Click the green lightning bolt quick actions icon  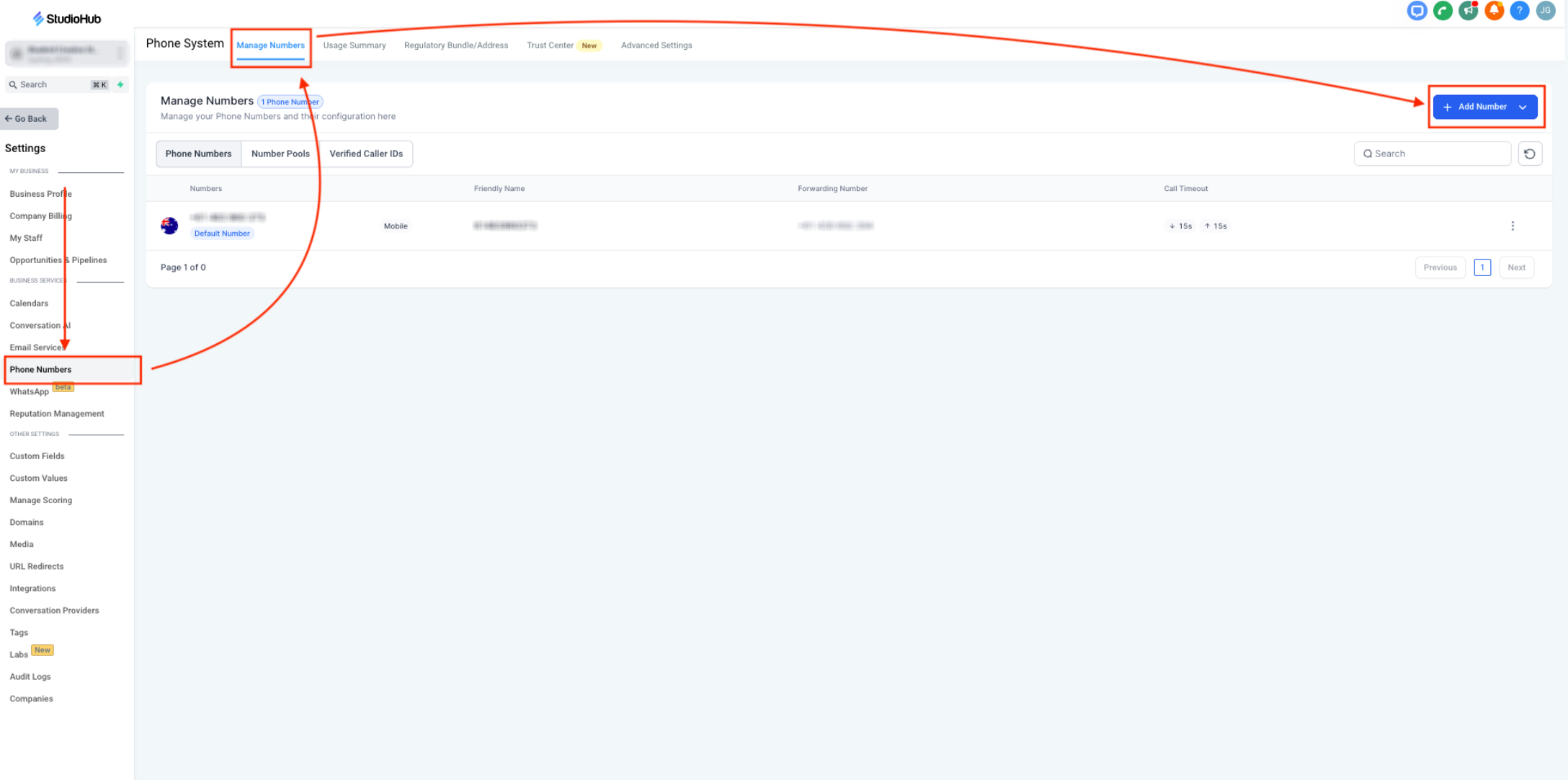[120, 84]
